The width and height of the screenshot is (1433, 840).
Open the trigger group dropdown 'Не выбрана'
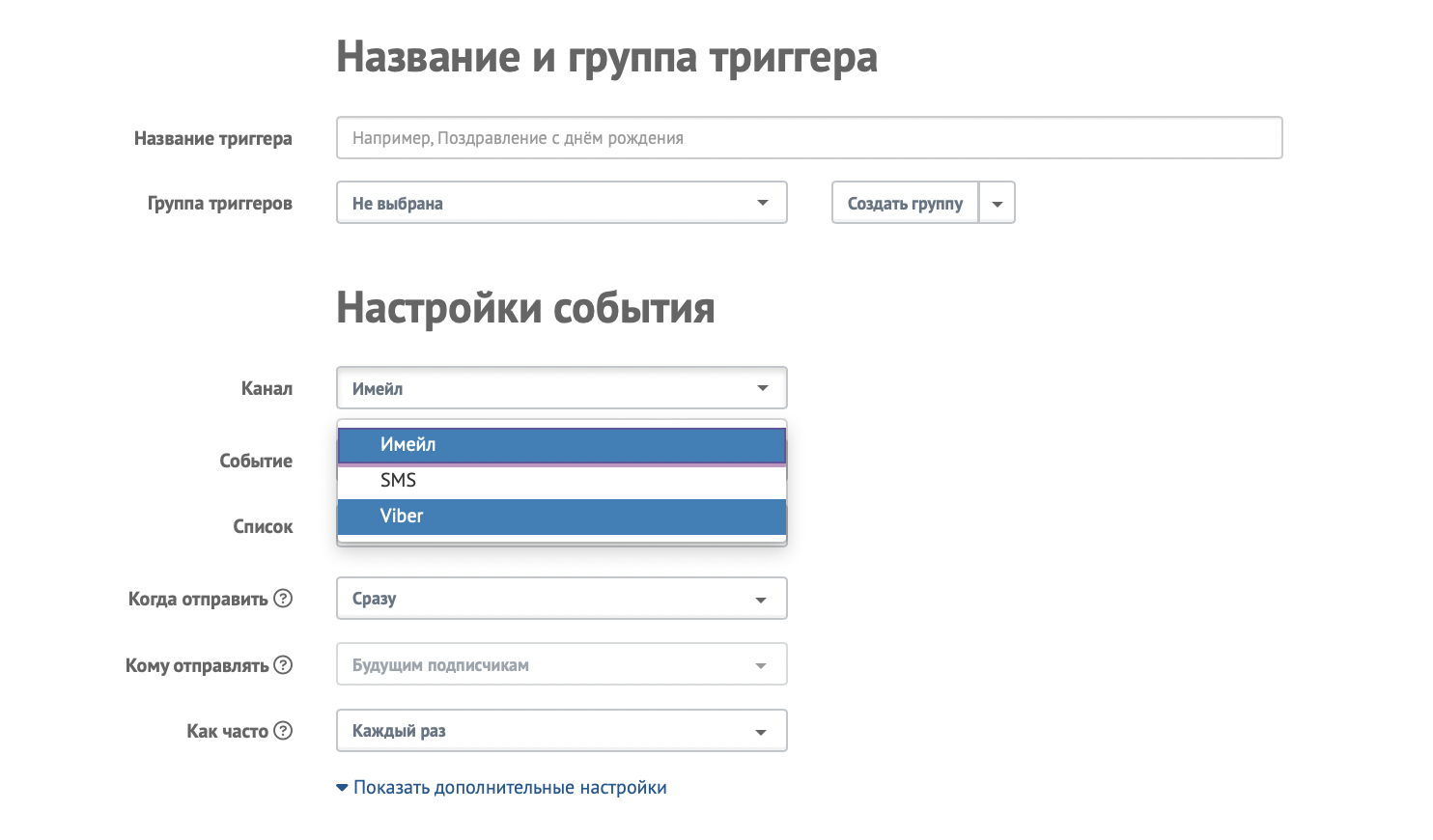tap(562, 203)
